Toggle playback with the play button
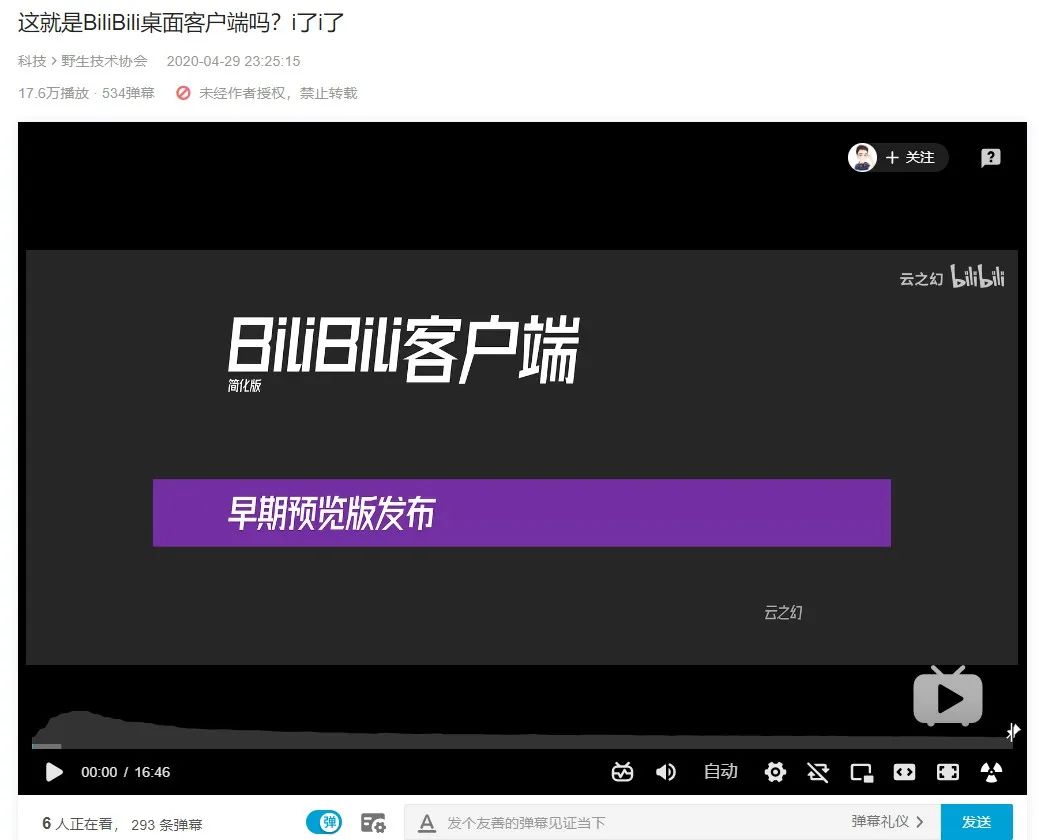 (54, 772)
